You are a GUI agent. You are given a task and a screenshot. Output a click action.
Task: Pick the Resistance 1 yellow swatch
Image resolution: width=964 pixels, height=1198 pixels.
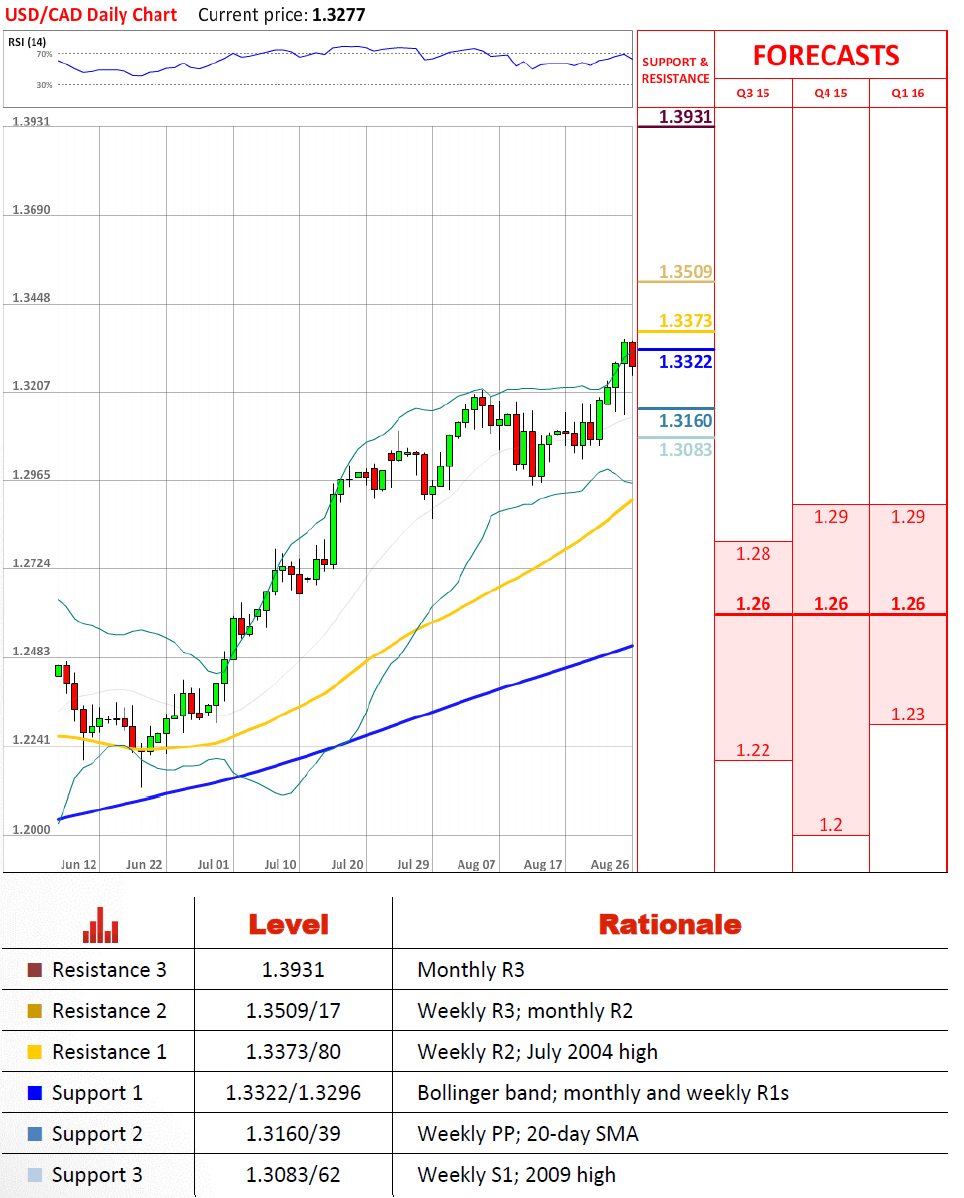click(35, 1052)
